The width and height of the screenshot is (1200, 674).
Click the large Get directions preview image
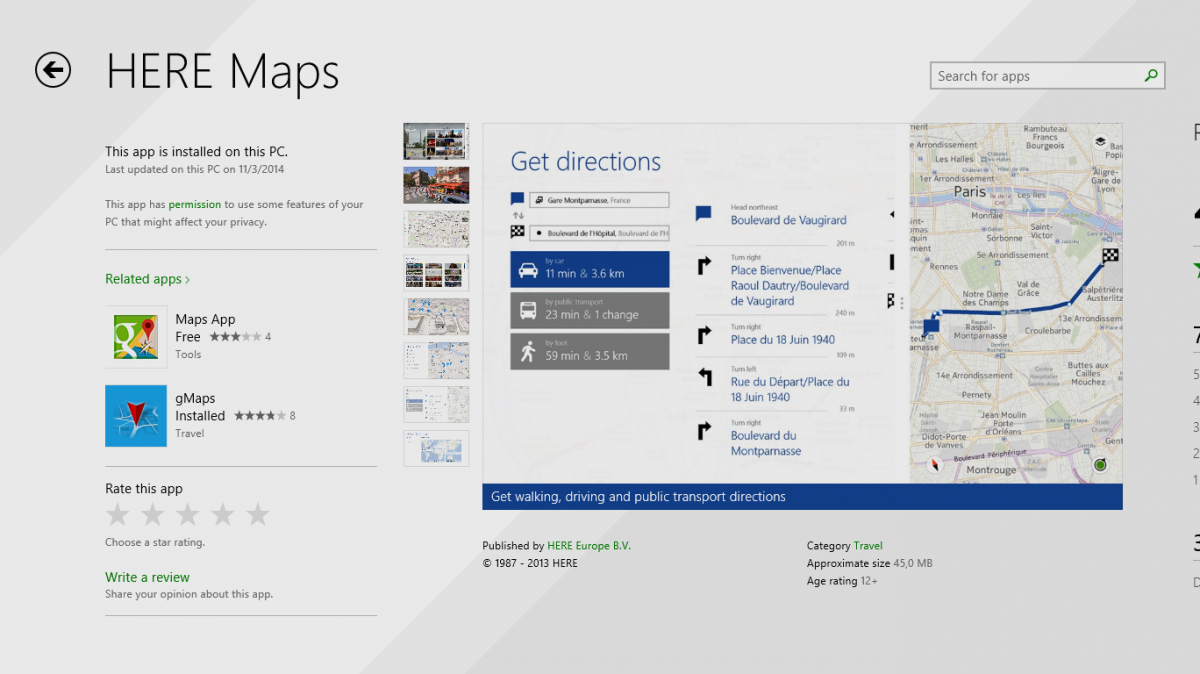802,304
